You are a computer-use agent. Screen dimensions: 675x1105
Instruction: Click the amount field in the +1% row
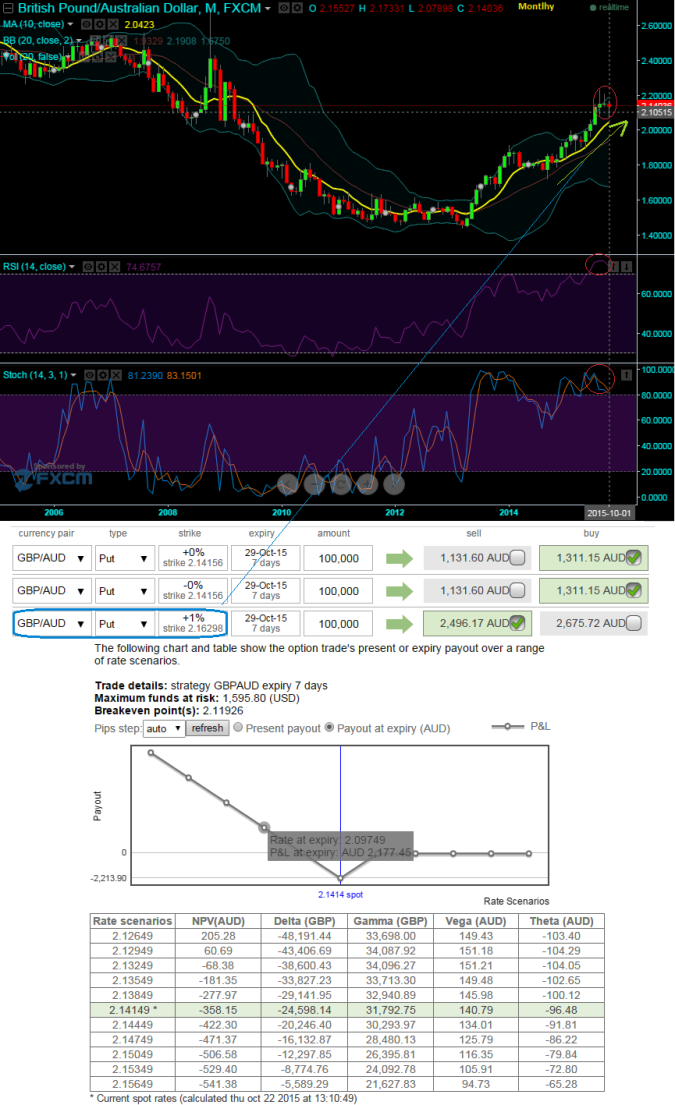tap(339, 624)
